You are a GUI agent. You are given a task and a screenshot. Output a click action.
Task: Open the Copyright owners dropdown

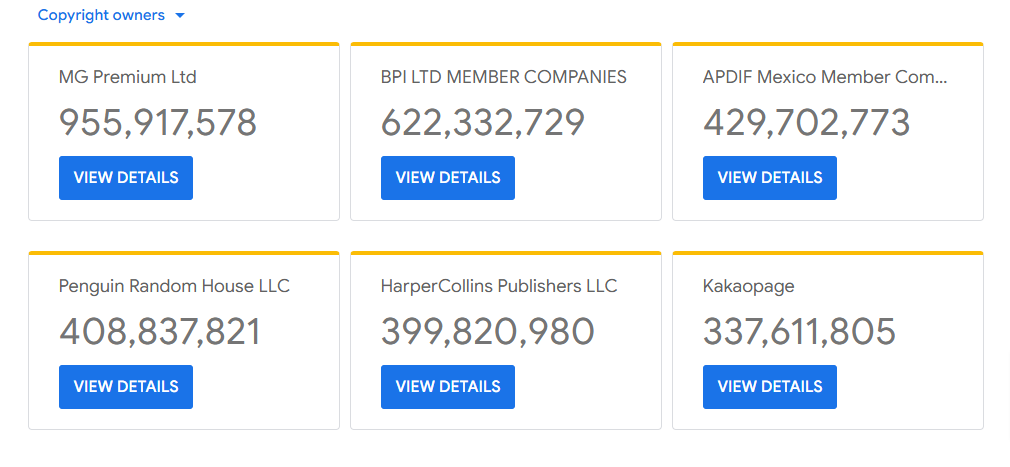[111, 15]
